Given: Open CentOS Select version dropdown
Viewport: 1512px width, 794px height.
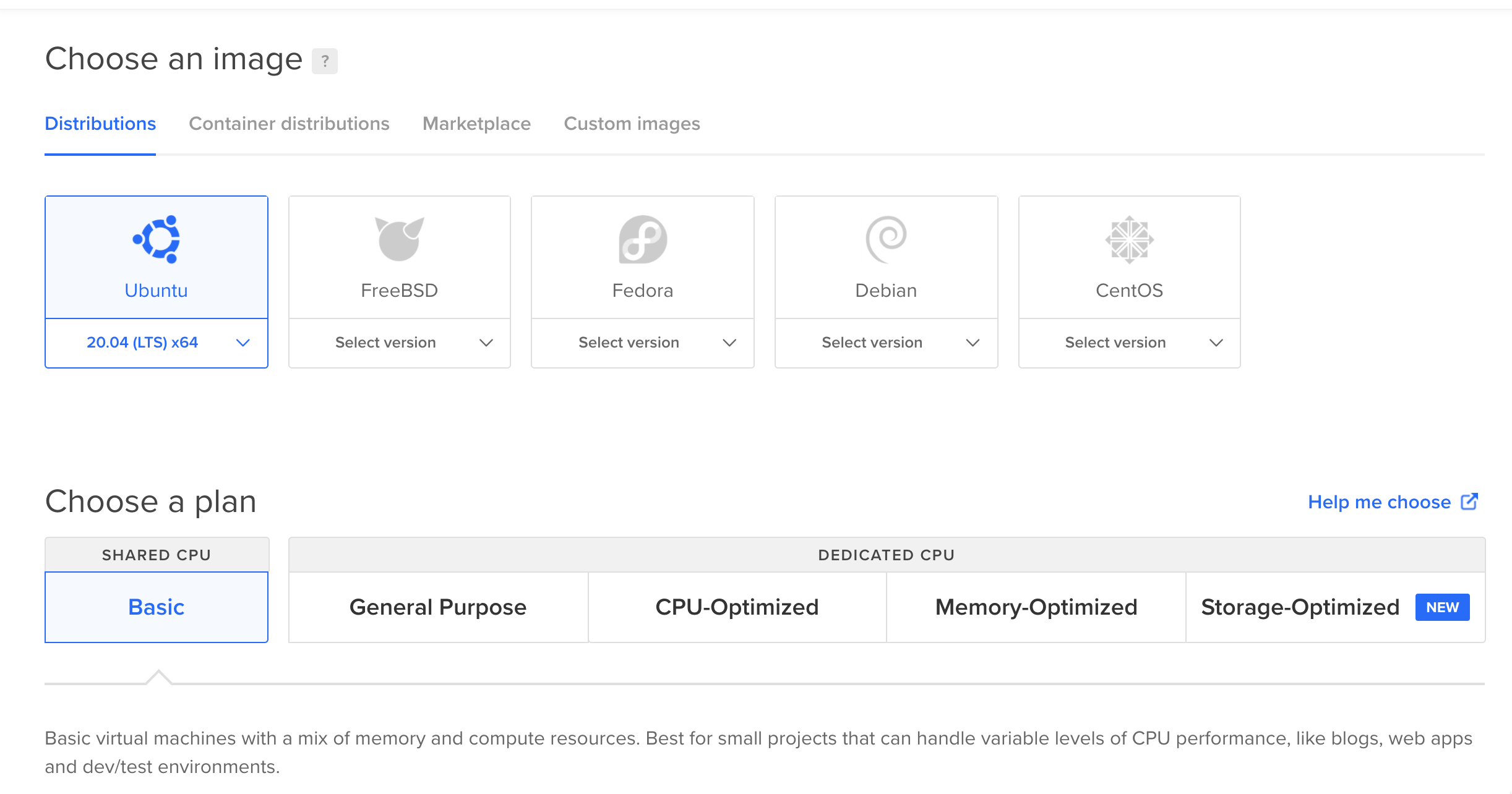Looking at the screenshot, I should (x=1130, y=343).
